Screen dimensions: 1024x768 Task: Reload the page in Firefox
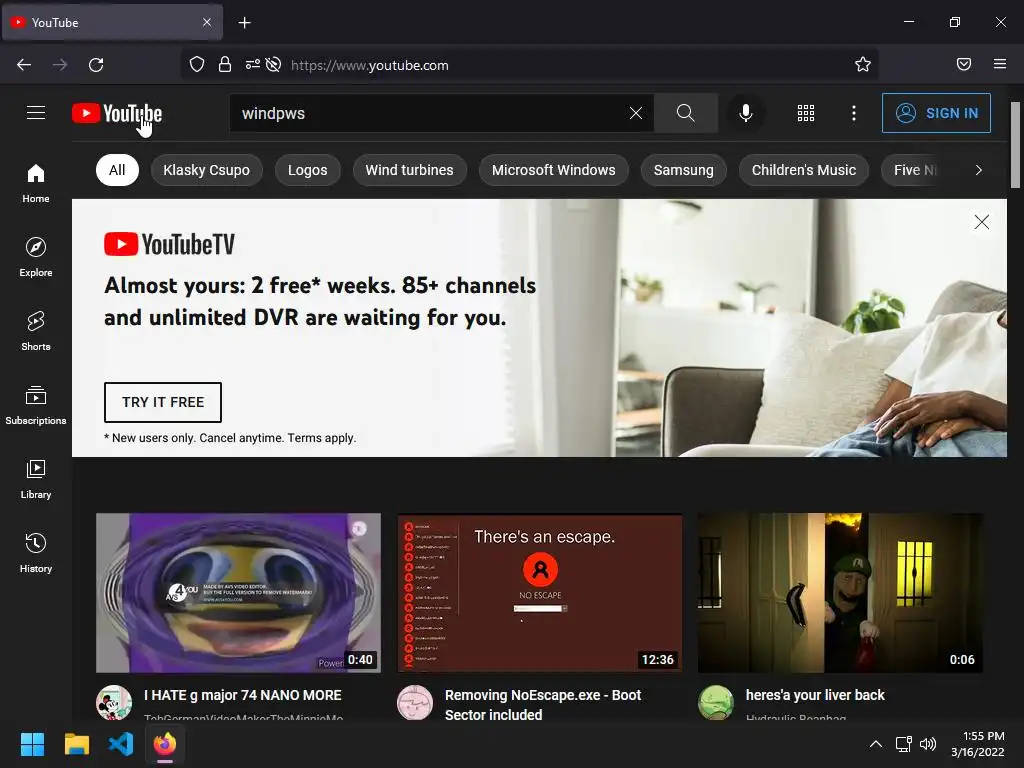[96, 65]
